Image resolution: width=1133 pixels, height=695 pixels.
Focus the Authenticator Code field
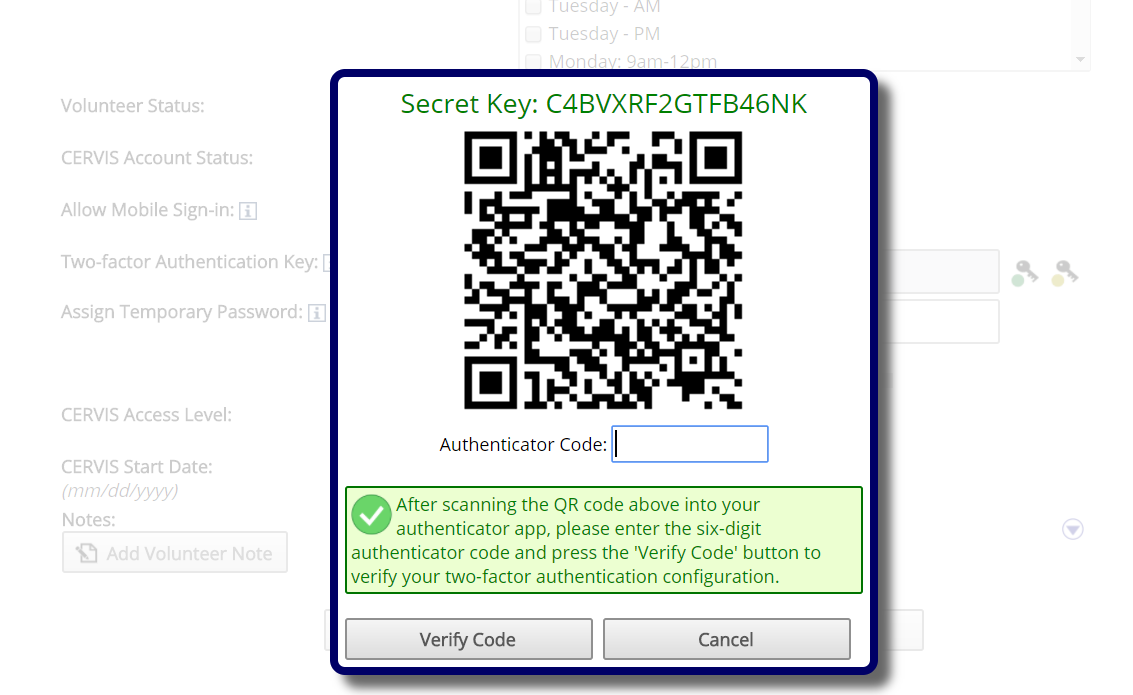[690, 444]
